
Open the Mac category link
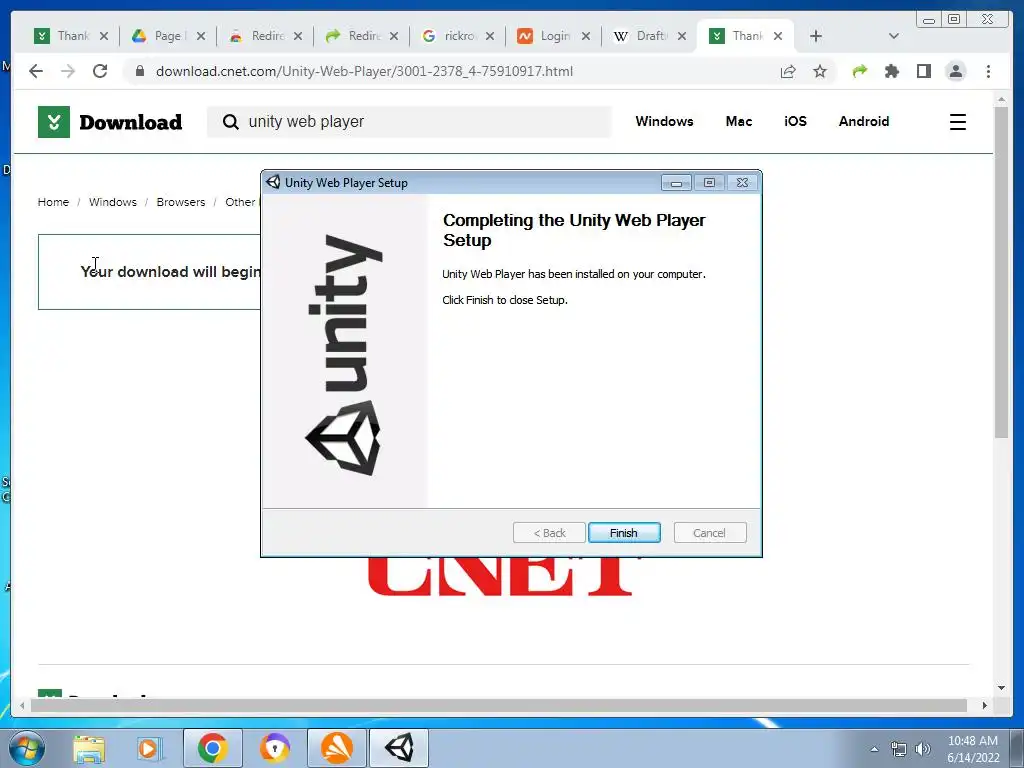(x=739, y=121)
